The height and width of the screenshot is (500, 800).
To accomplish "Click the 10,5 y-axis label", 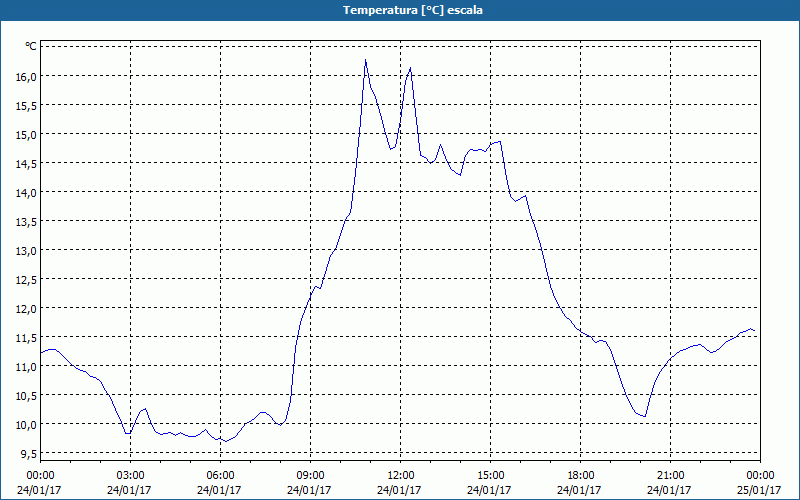I will tap(28, 395).
